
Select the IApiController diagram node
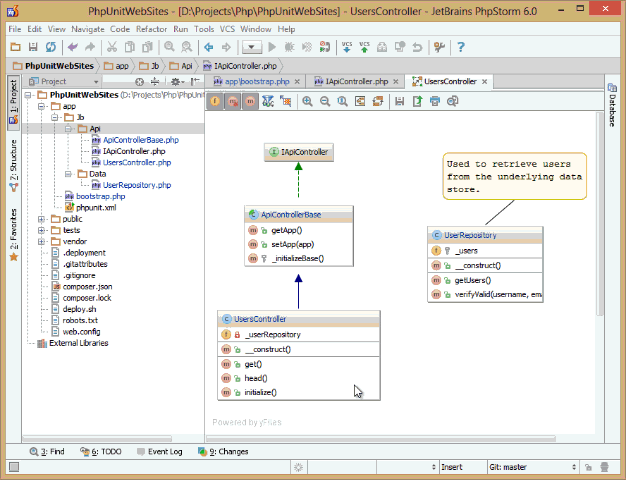(x=299, y=152)
